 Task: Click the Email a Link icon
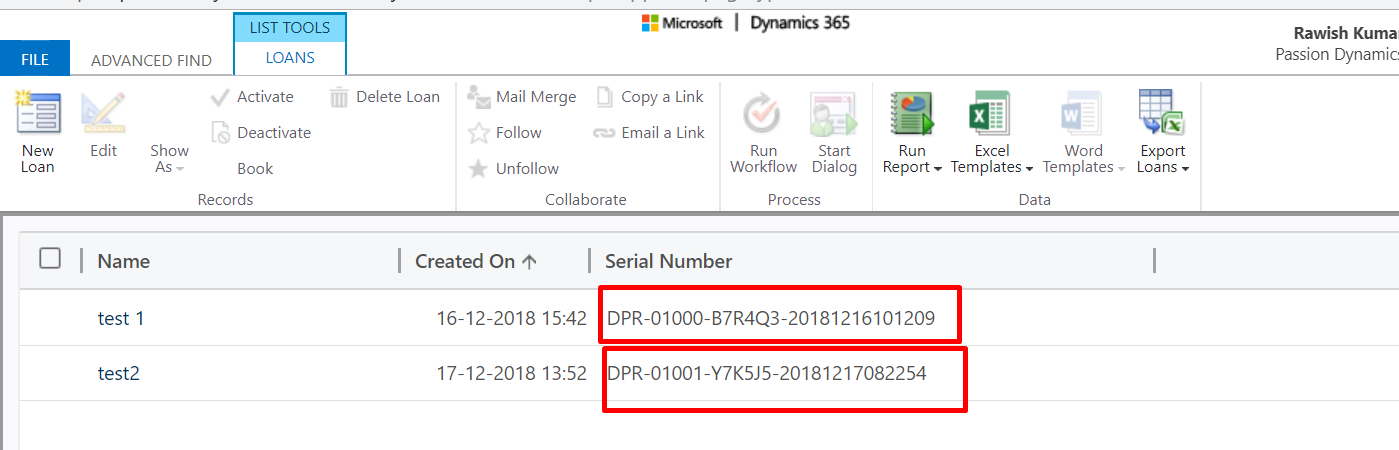pyautogui.click(x=604, y=133)
